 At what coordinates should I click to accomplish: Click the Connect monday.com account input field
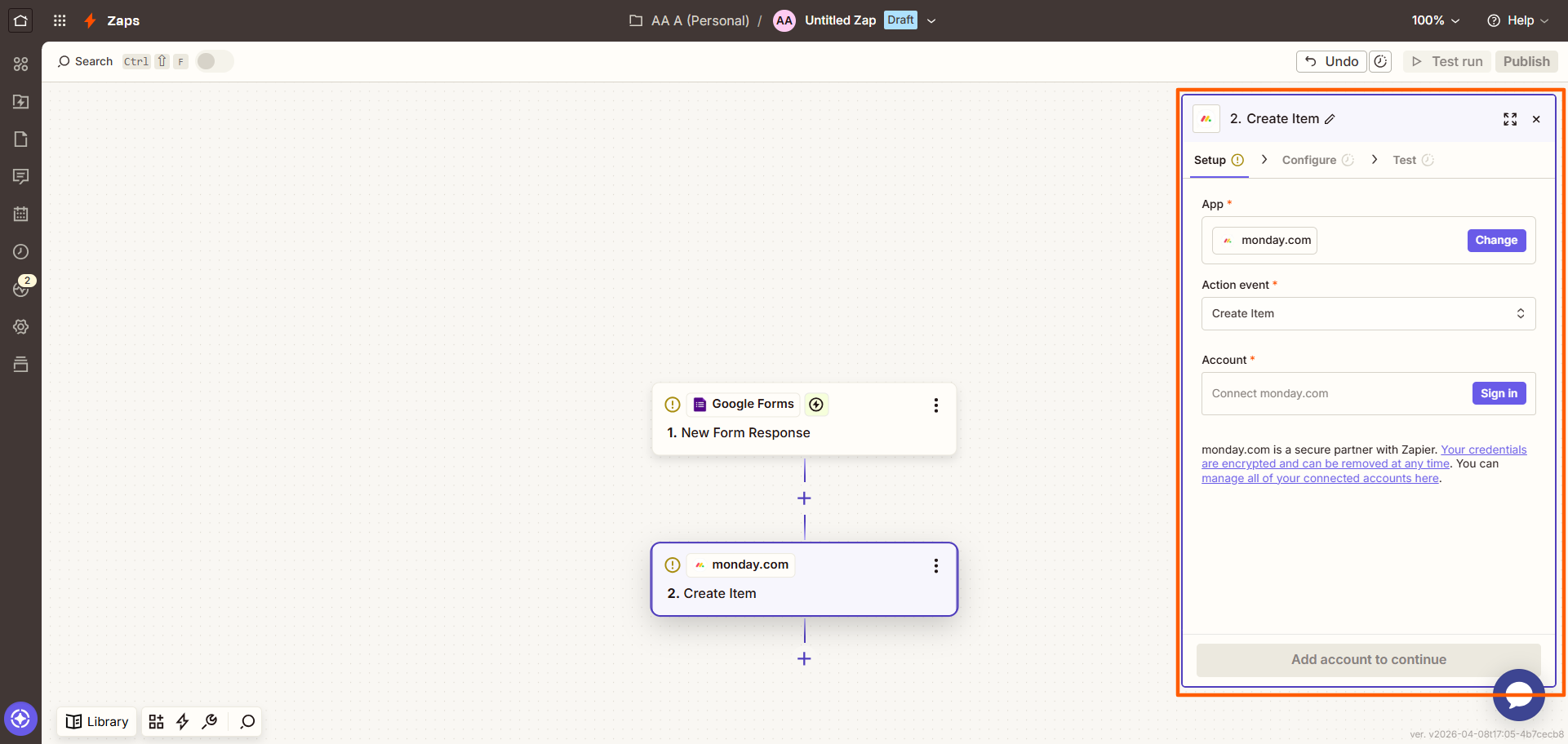click(1322, 393)
